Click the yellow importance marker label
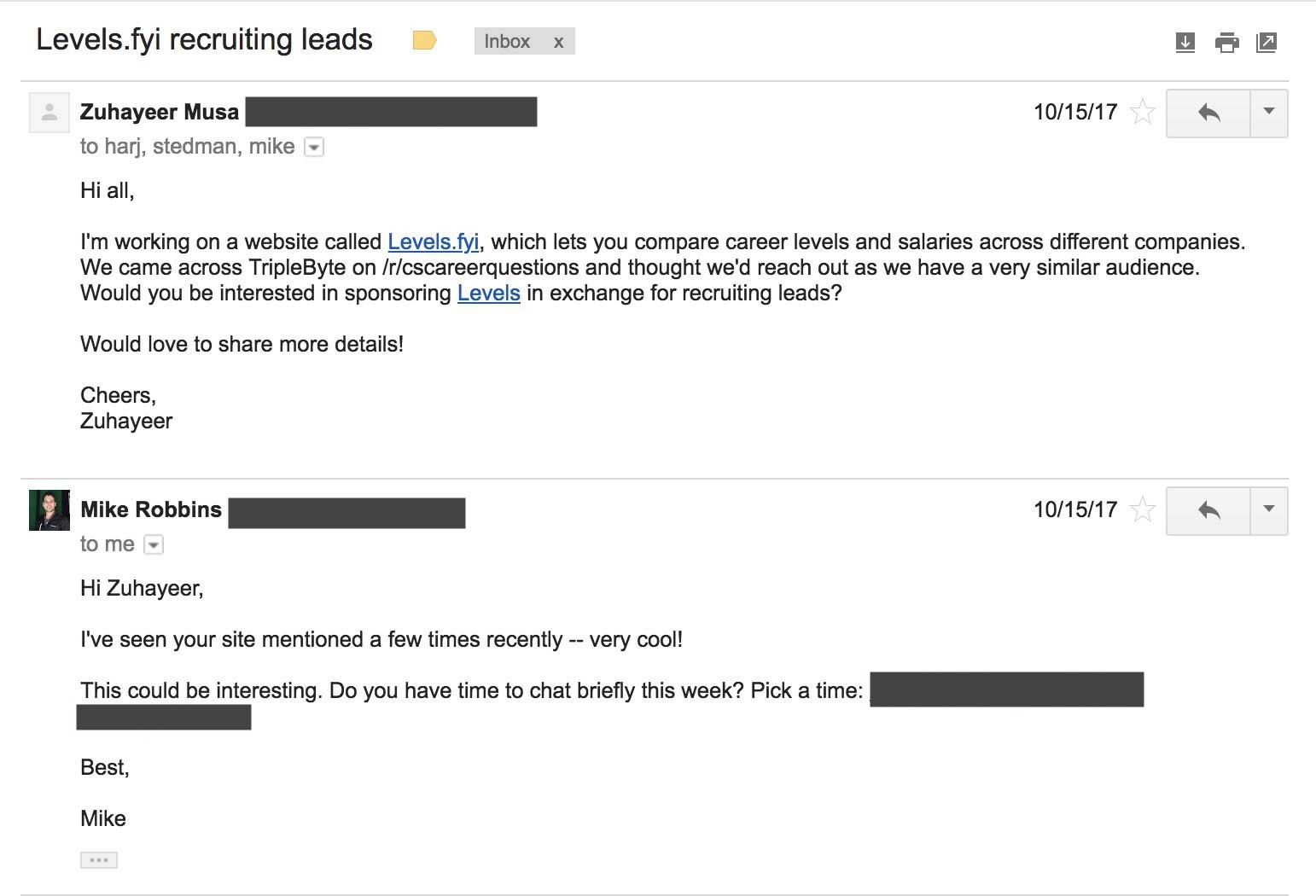This screenshot has width=1316, height=896. click(425, 40)
